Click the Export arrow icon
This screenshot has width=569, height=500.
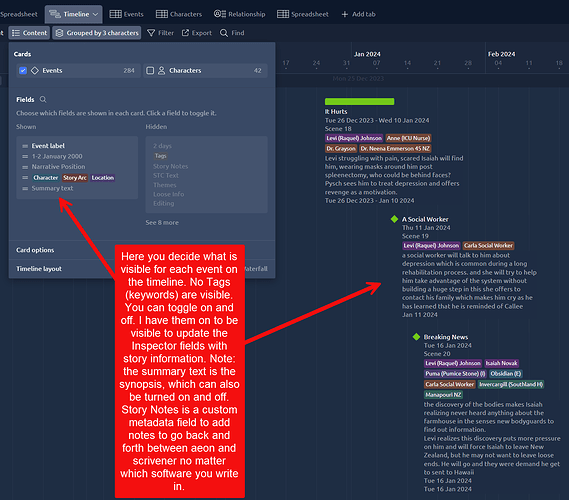[x=185, y=33]
